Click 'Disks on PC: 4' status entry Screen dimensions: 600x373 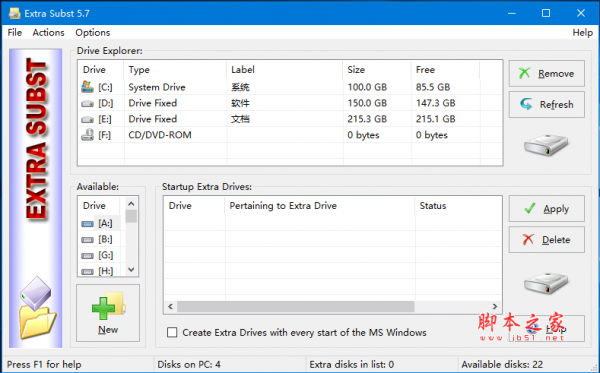tap(189, 364)
